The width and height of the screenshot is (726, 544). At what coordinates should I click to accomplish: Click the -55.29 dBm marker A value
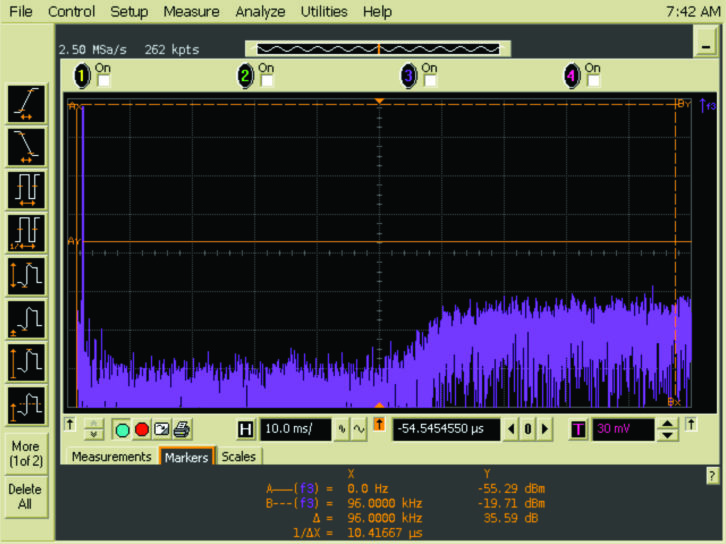511,488
